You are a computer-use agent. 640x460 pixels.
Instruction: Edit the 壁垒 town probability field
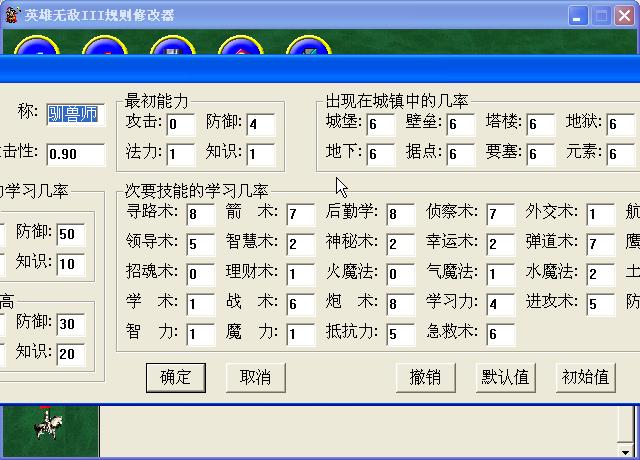point(461,124)
